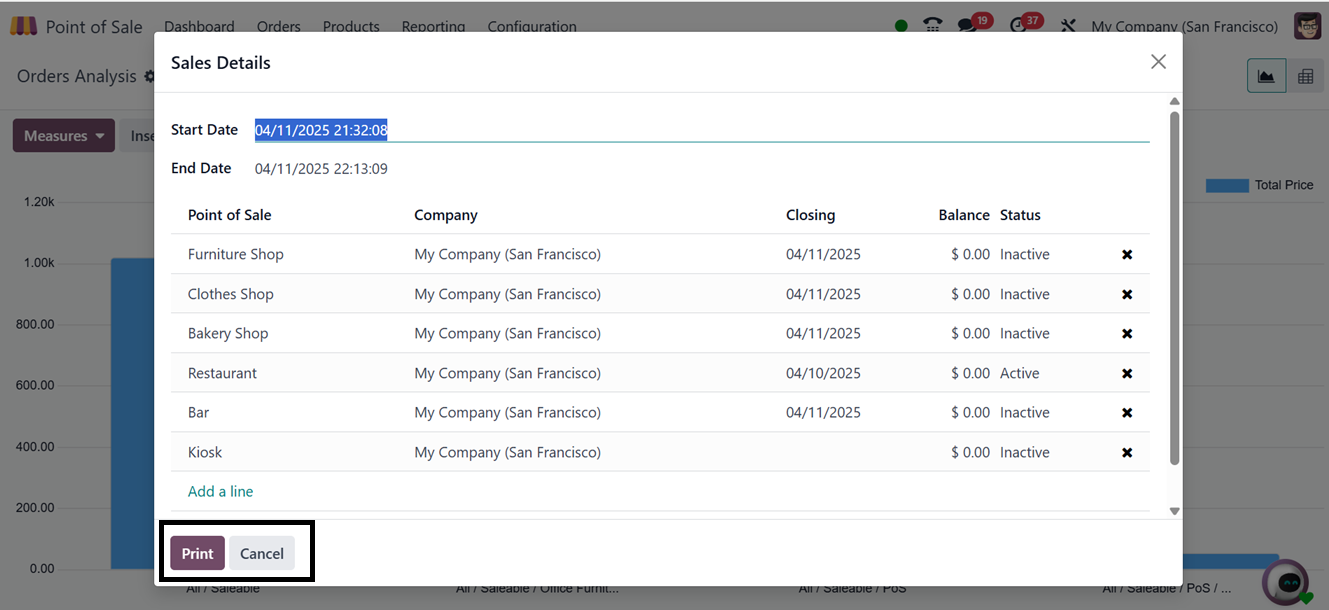Remove the Furniture Shop row
This screenshot has height=610, width=1329.
tap(1127, 255)
